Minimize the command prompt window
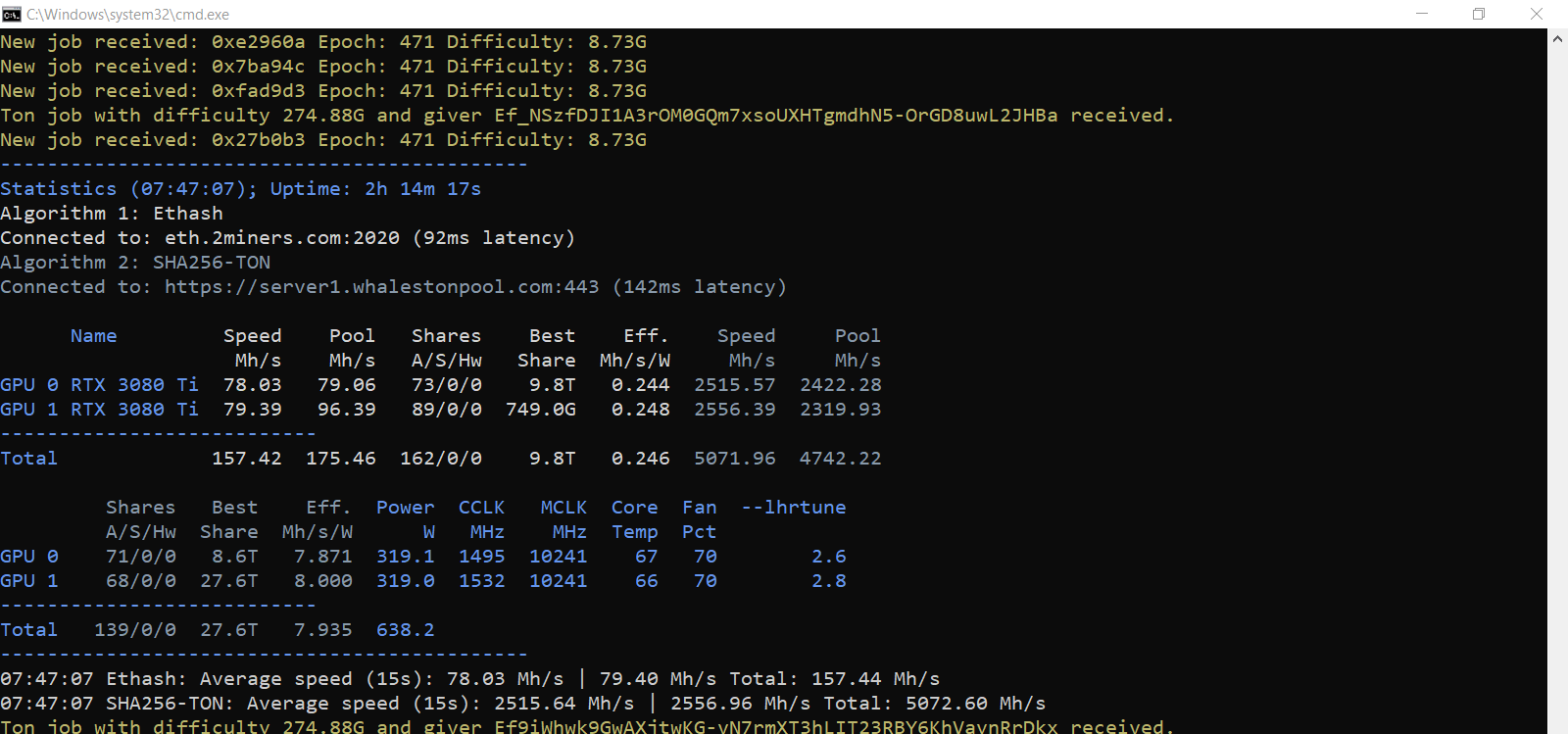1568x734 pixels. tap(1422, 14)
